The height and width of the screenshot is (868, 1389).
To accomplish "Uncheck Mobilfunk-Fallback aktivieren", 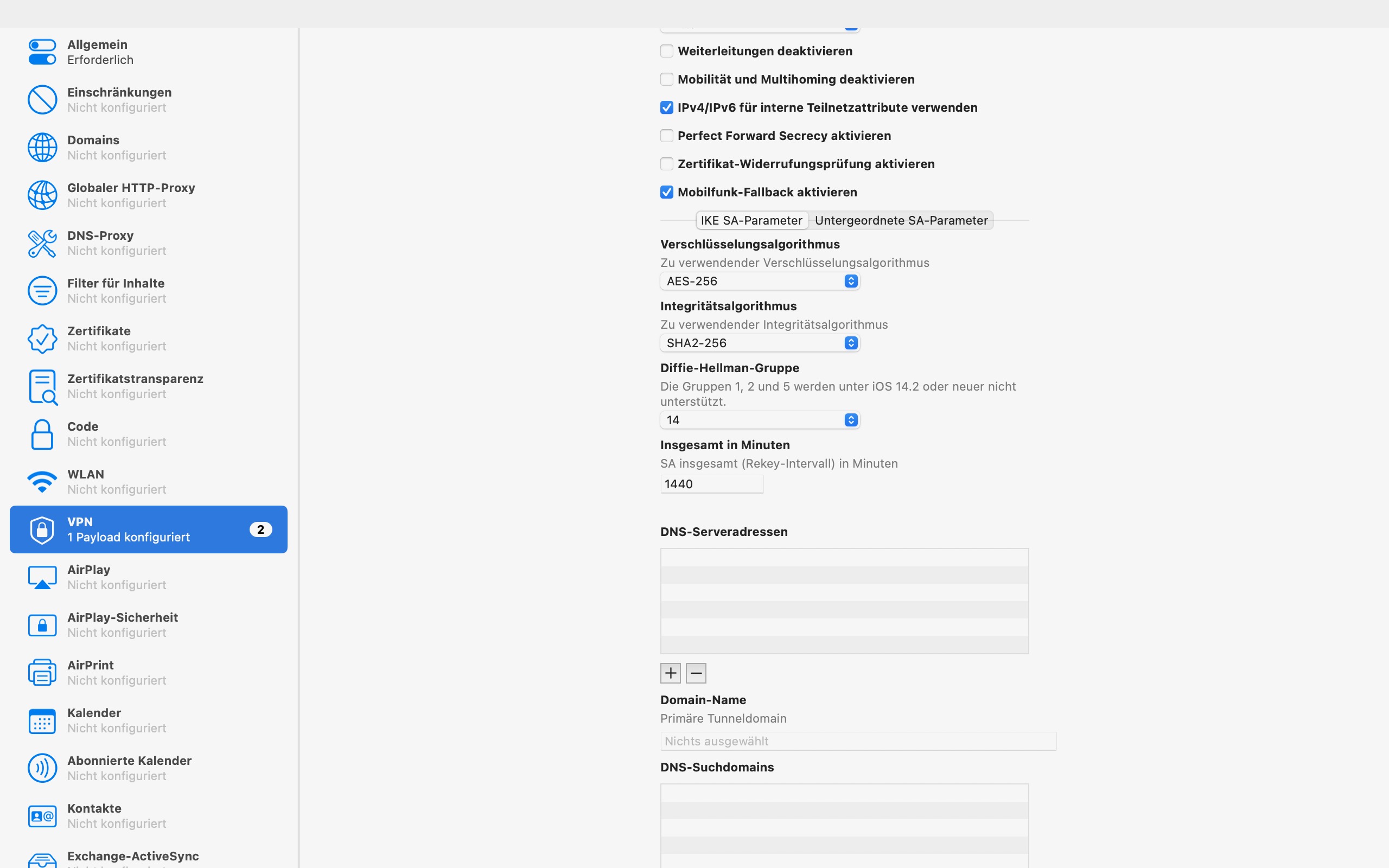I will tap(666, 192).
